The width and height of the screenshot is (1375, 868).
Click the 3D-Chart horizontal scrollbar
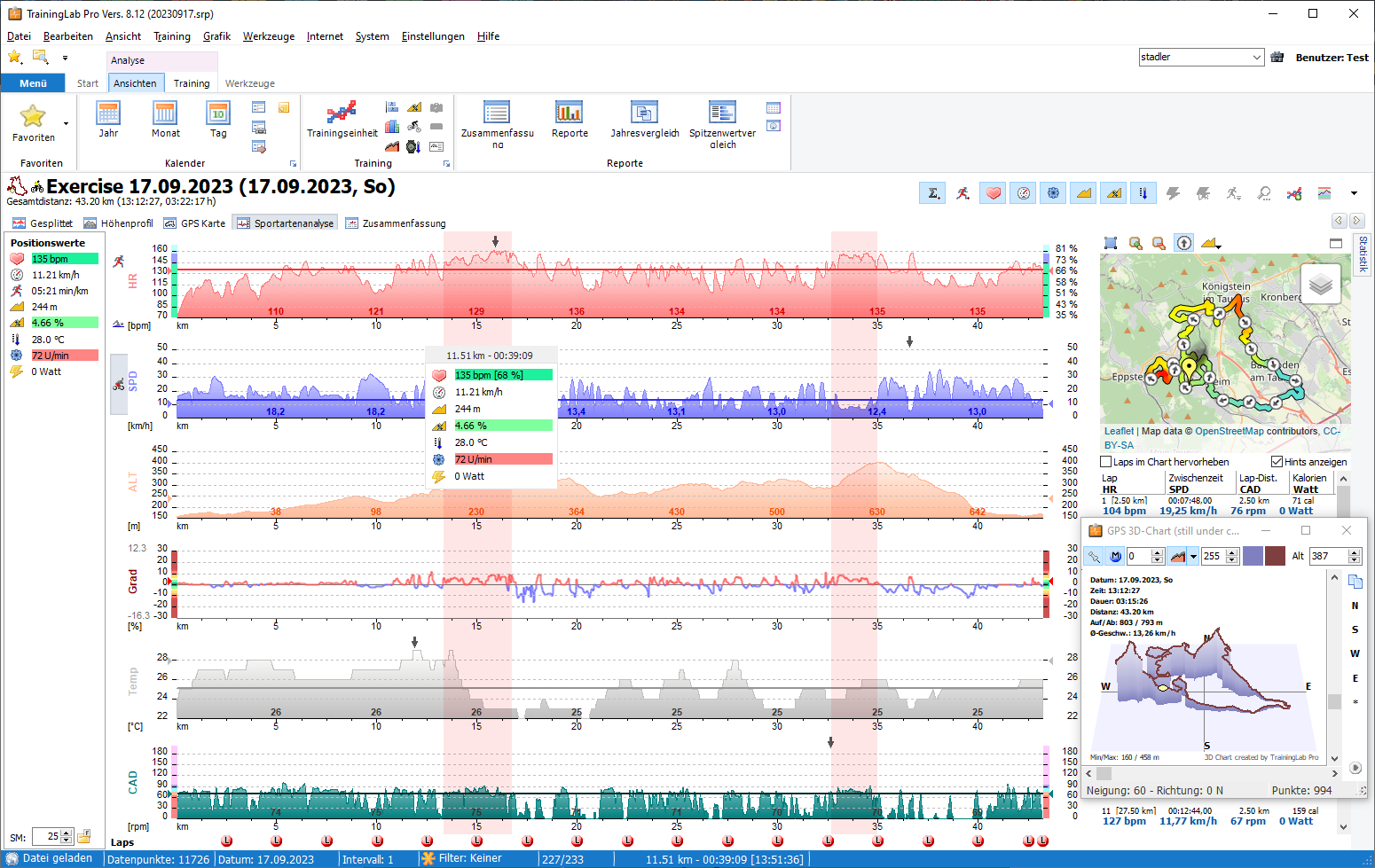coord(1213,773)
